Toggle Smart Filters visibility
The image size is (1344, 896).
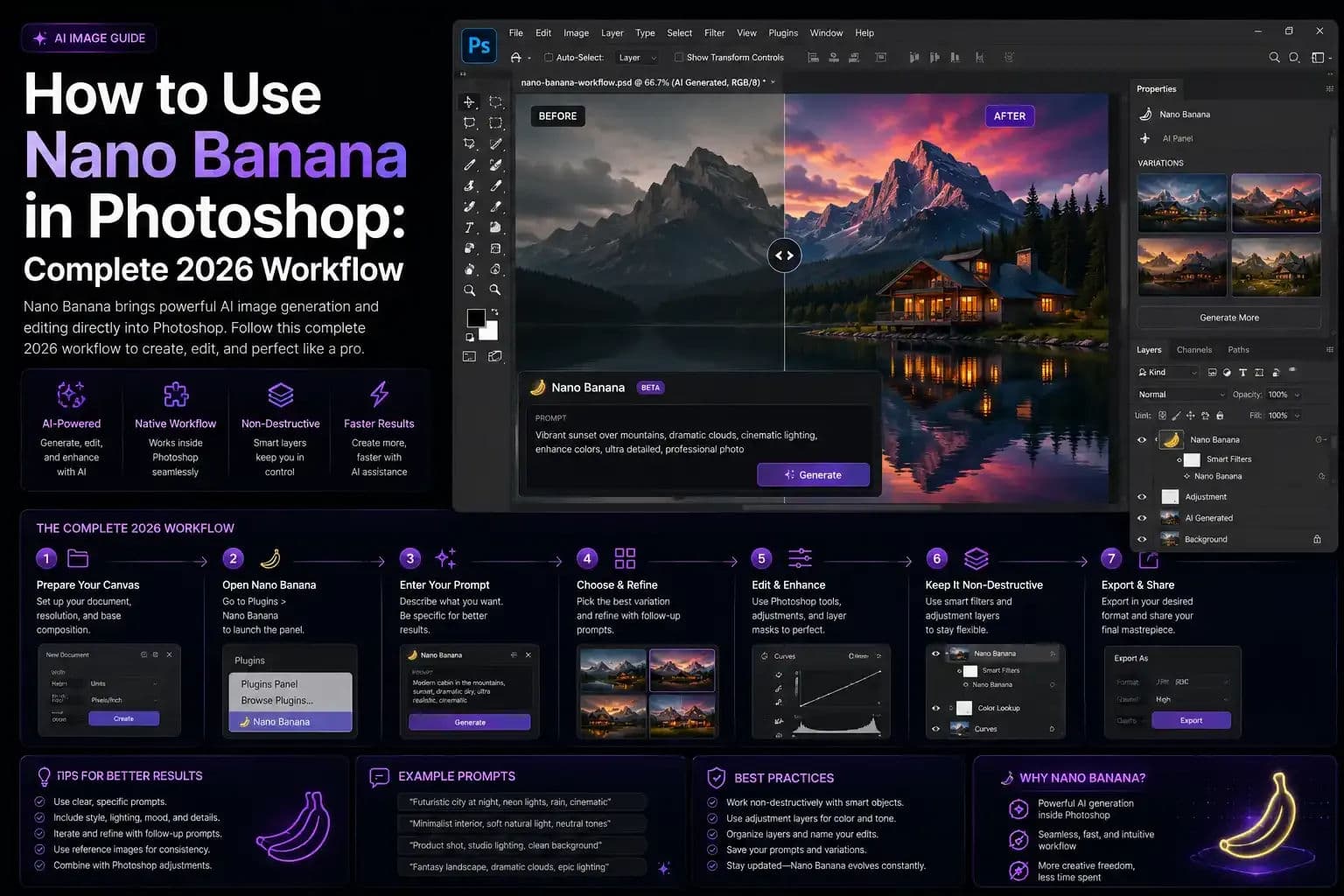click(1179, 459)
